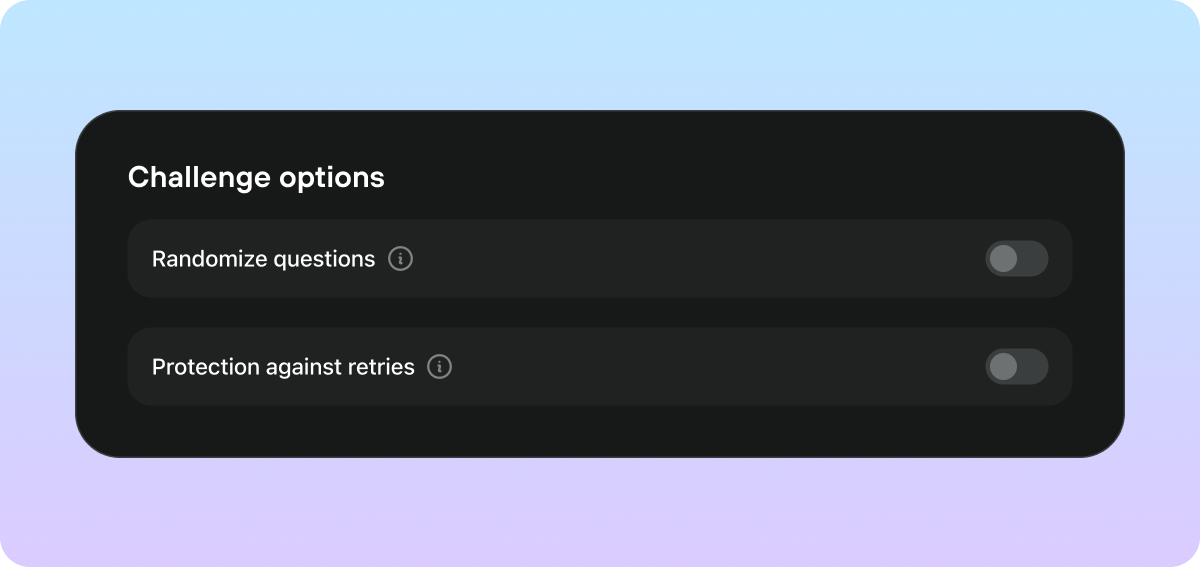The height and width of the screenshot is (567, 1200).
Task: Click the info icon beside Randomize questions
Action: [x=400, y=259]
